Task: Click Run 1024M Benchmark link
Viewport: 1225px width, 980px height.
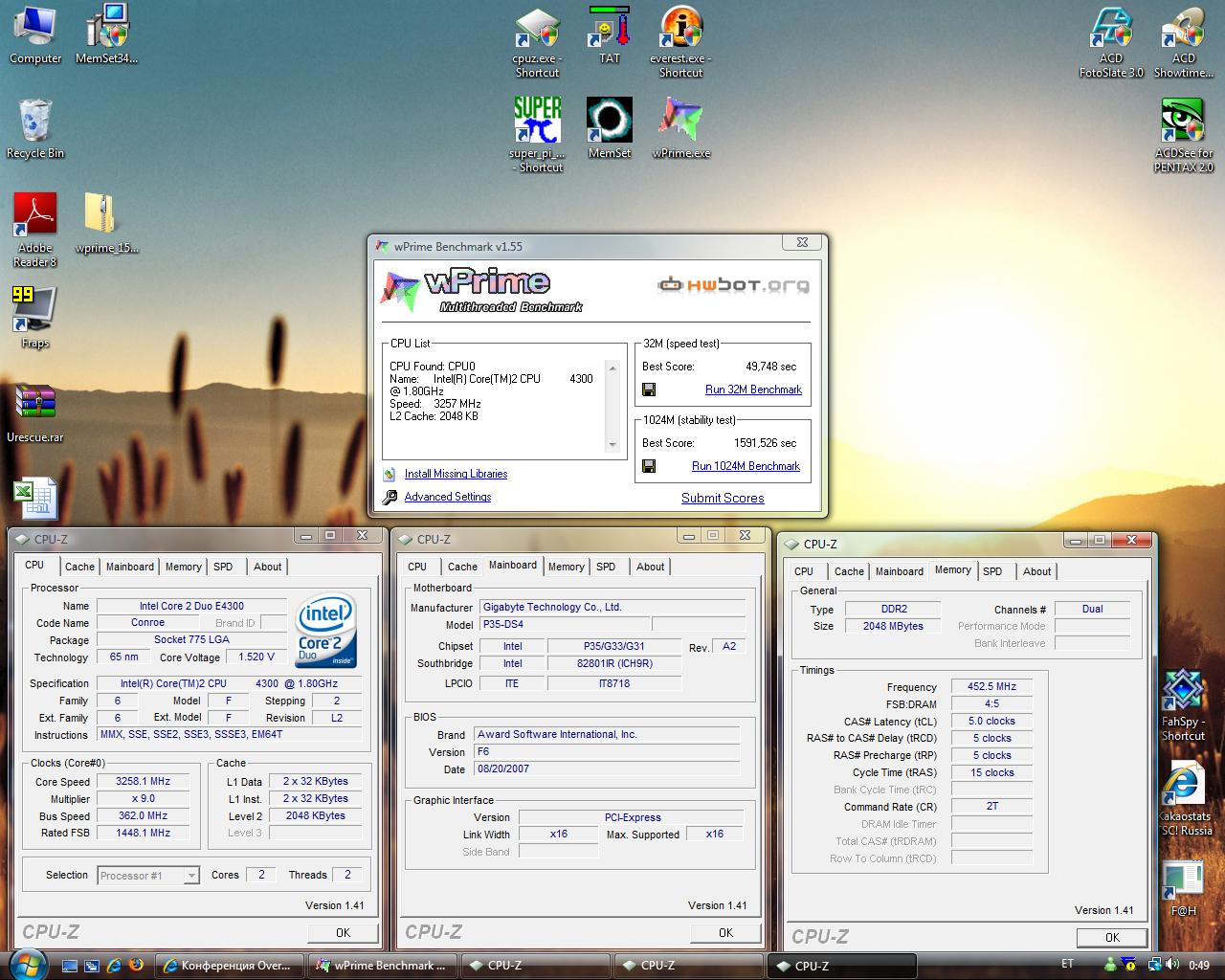Action: [746, 466]
